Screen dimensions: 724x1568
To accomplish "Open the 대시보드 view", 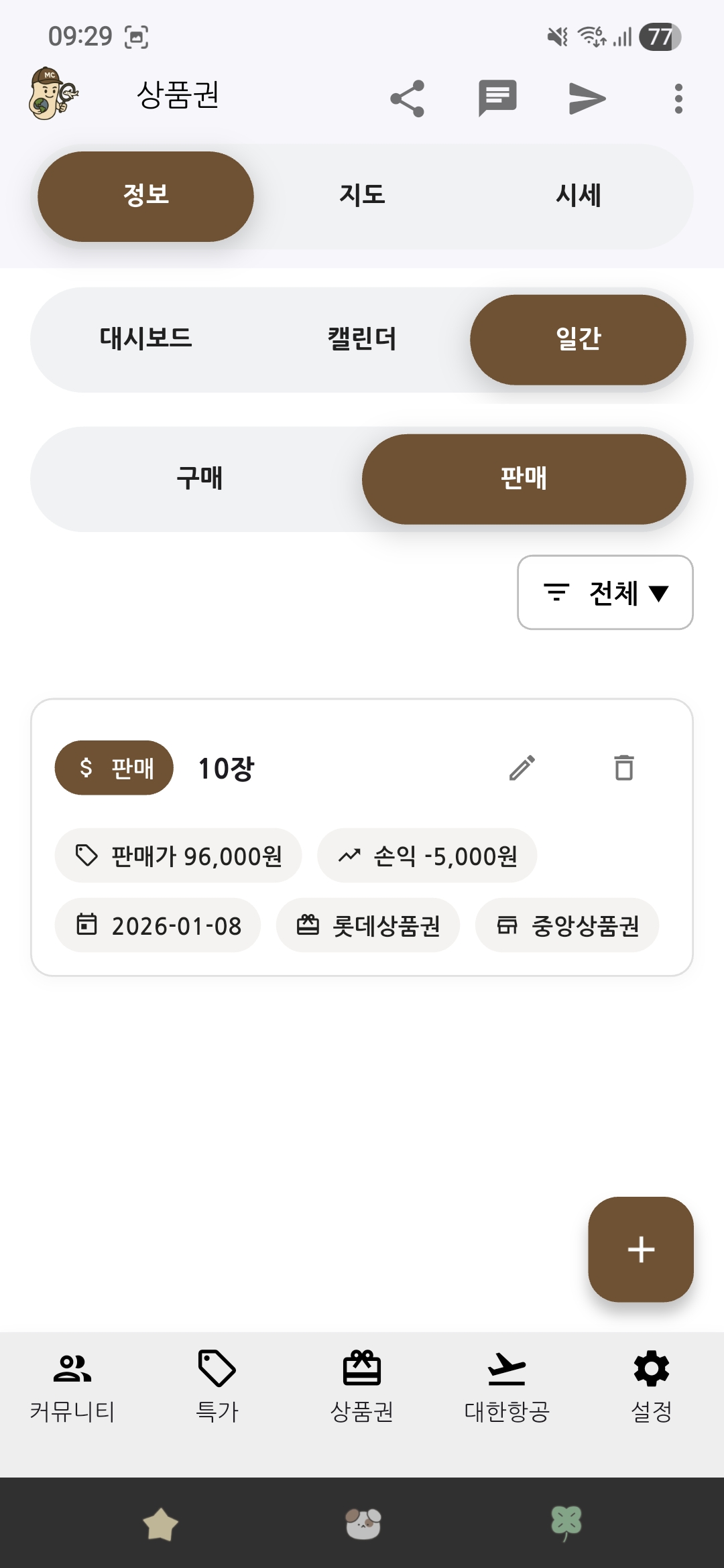I will coord(145,339).
